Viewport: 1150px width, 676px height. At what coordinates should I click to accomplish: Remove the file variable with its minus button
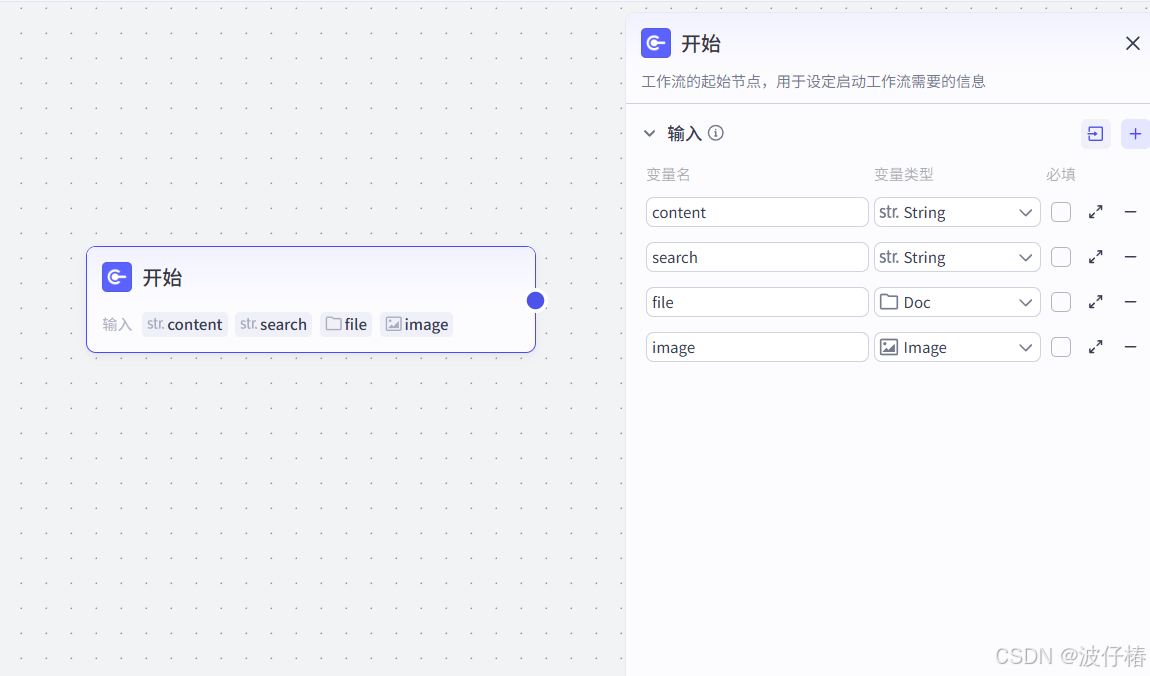(1130, 302)
